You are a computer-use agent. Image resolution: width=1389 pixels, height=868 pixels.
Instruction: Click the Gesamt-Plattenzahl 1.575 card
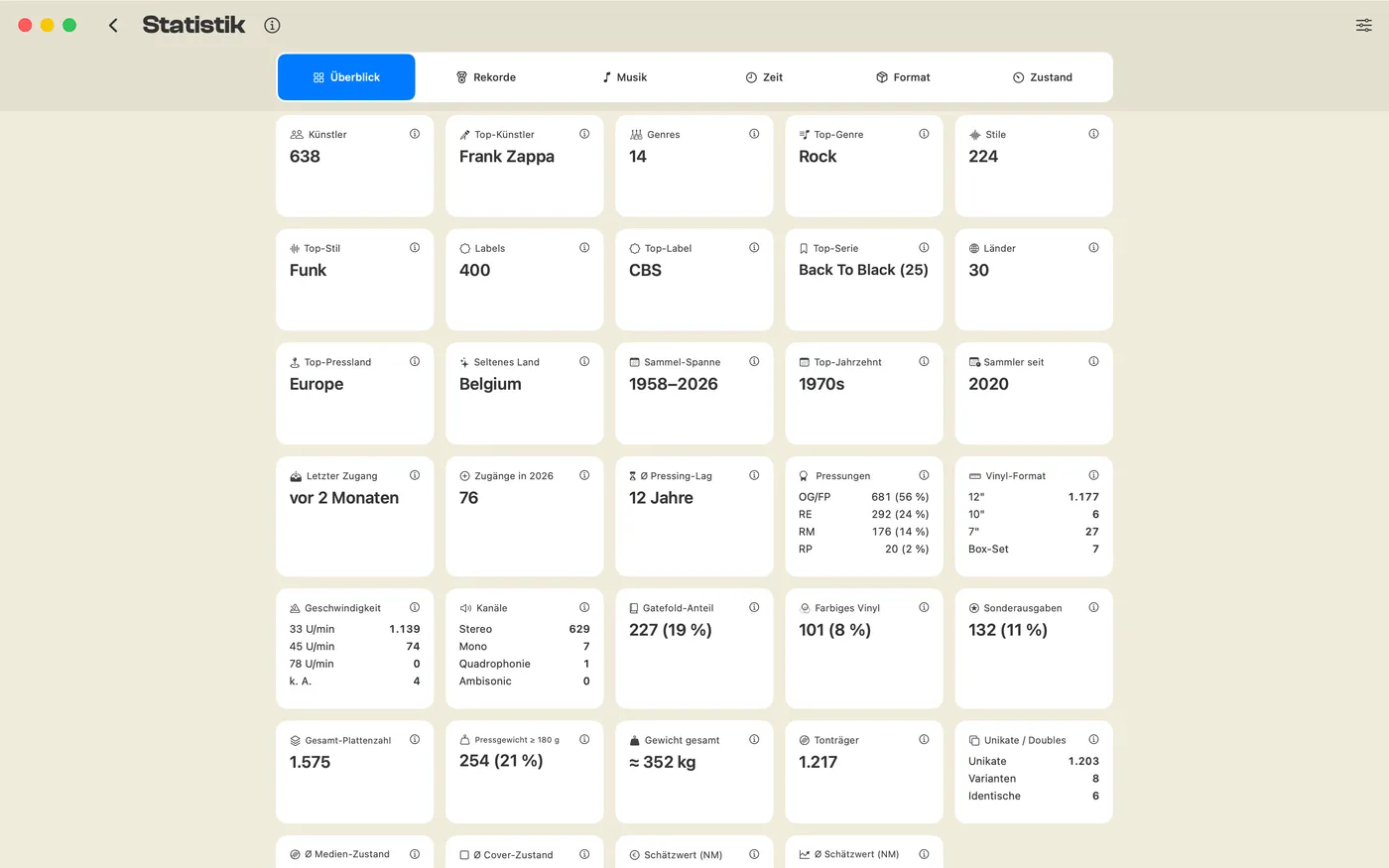tap(354, 772)
